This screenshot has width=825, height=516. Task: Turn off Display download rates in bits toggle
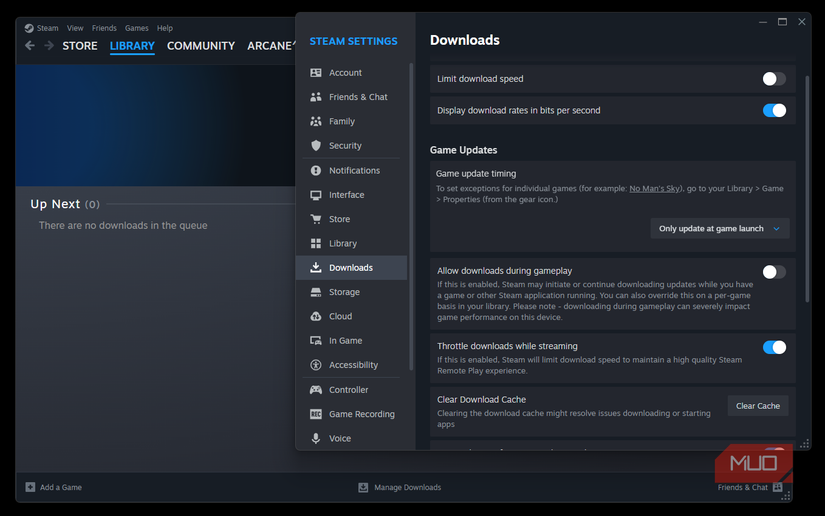pyautogui.click(x=774, y=110)
